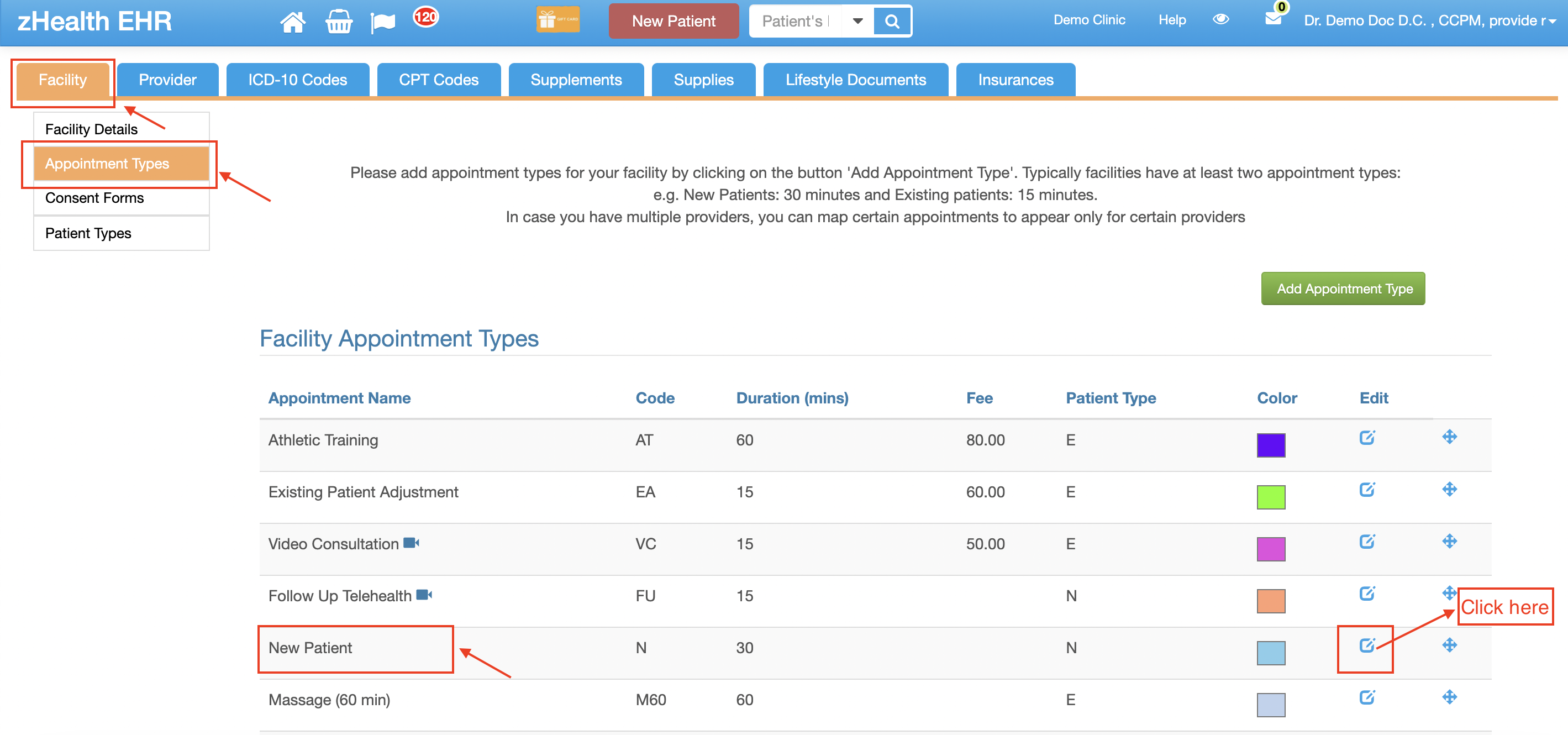Select Facility Details in side menu

pos(122,129)
